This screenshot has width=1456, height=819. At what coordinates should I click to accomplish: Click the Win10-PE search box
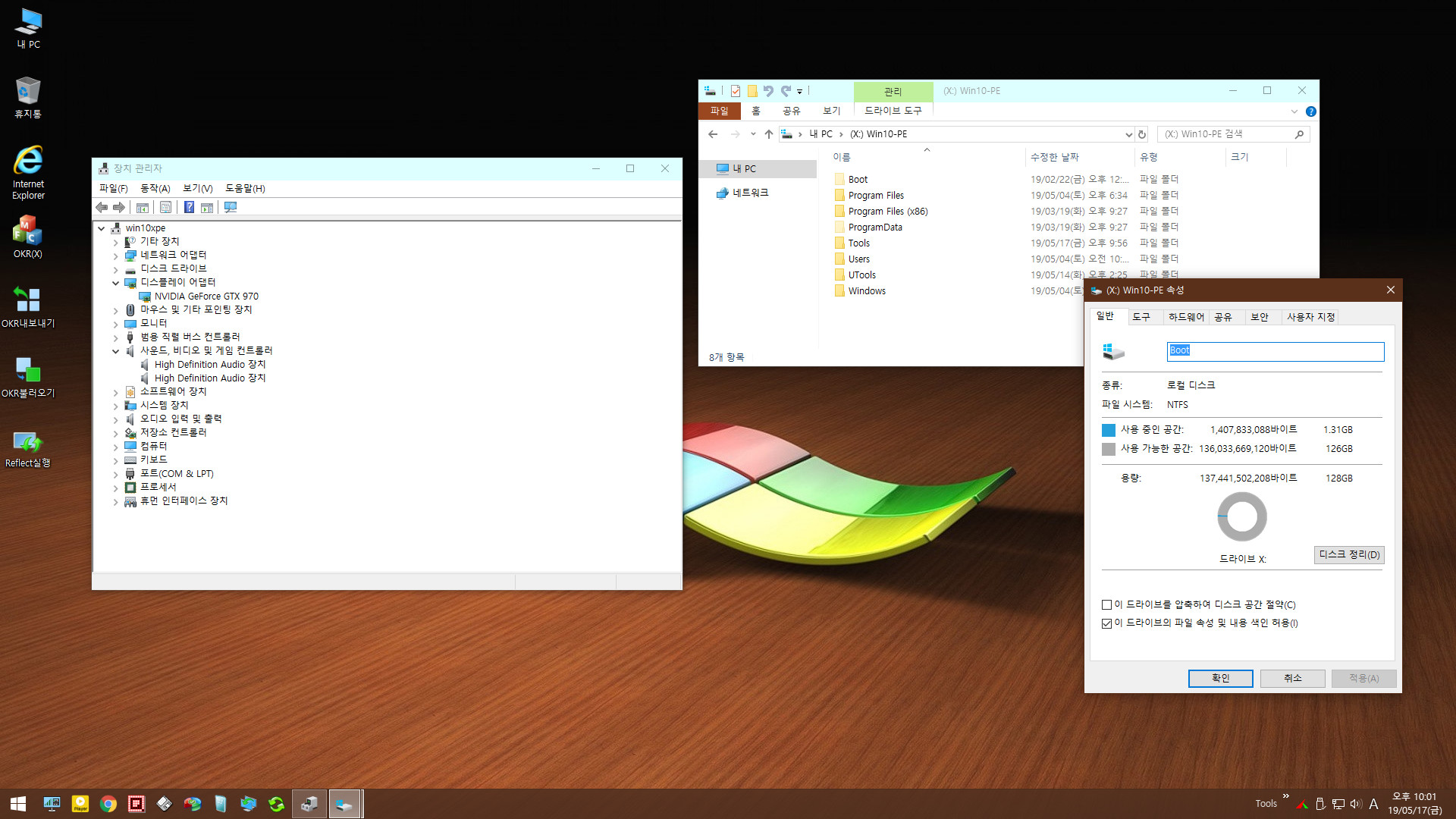1233,134
